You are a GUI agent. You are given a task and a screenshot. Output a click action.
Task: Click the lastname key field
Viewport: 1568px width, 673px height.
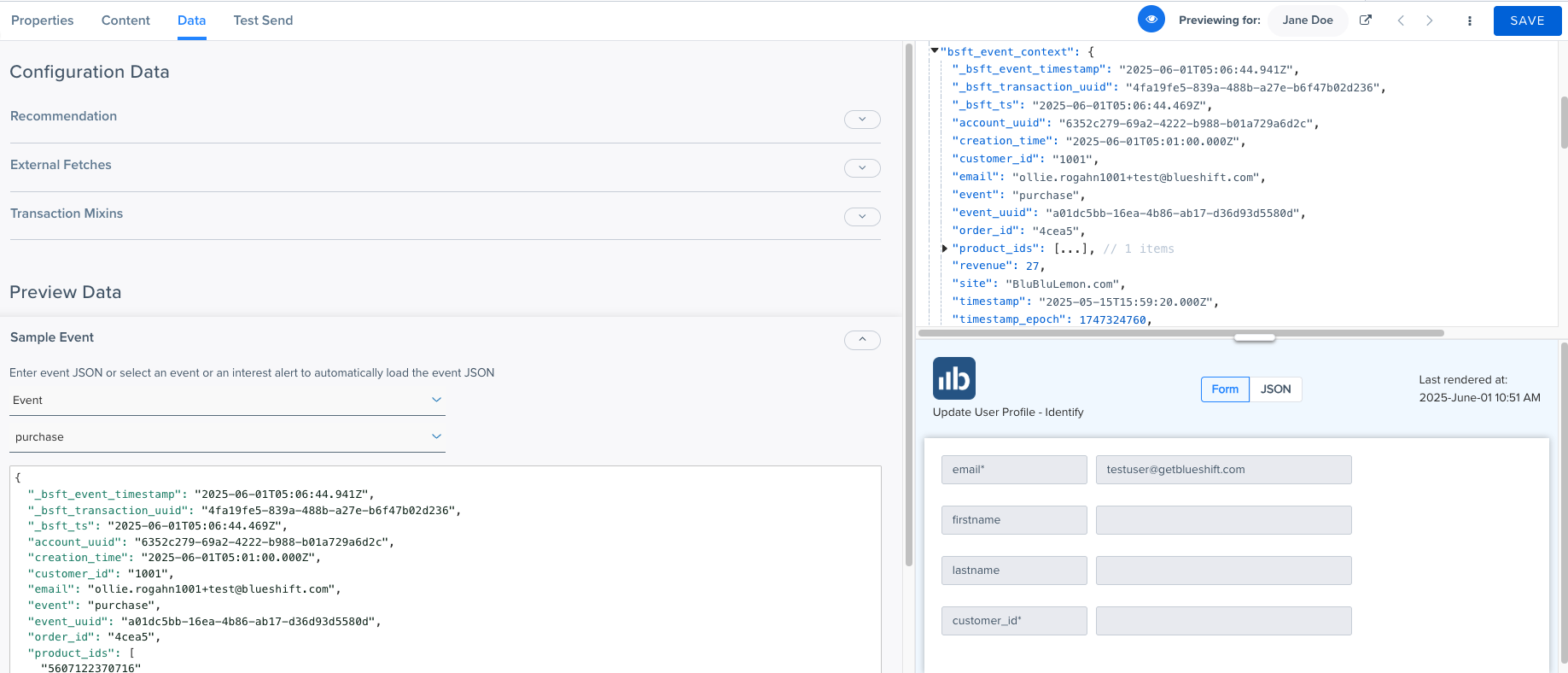coord(1014,571)
